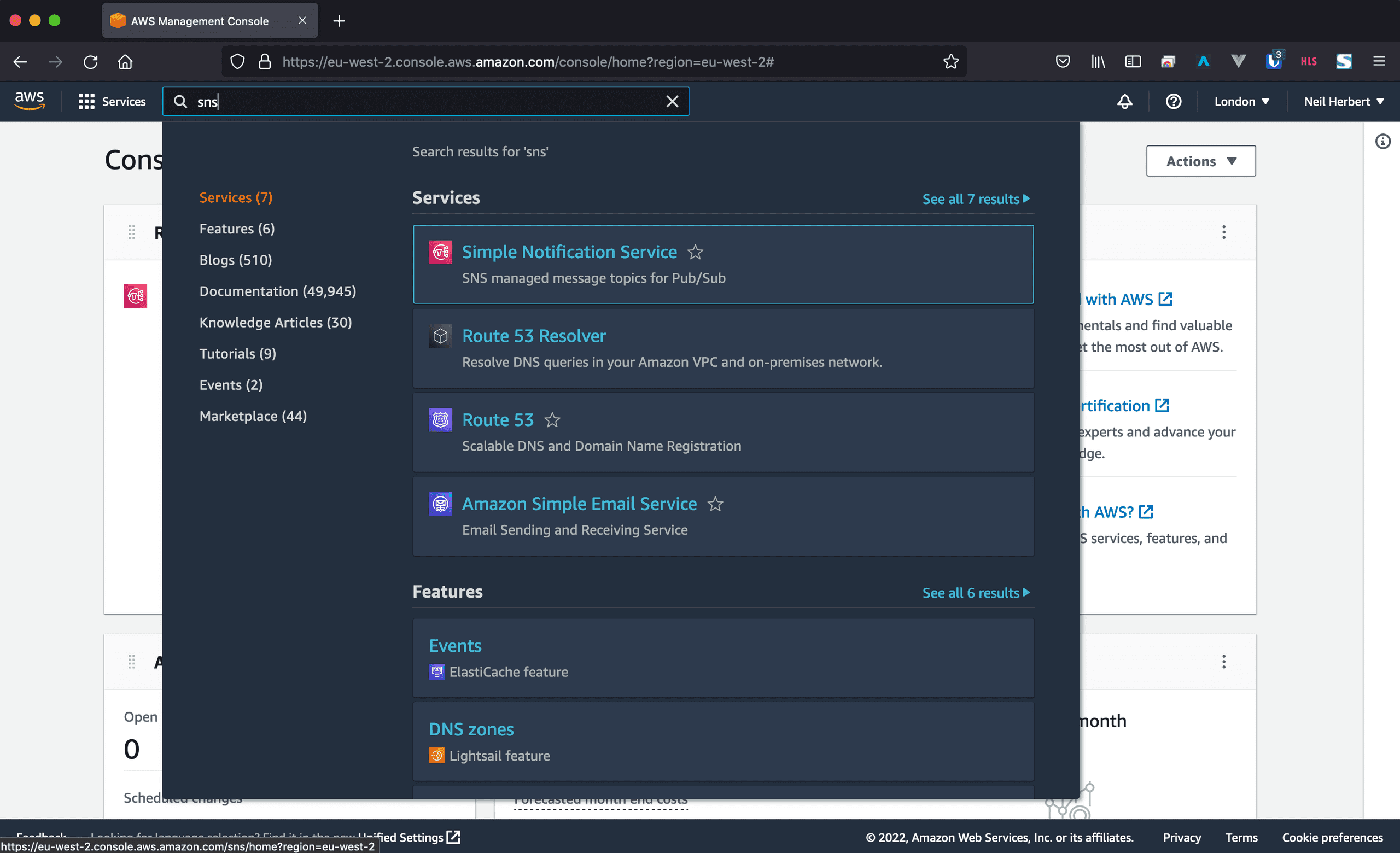Image resolution: width=1400 pixels, height=853 pixels.
Task: Select Events (2) filter
Action: [x=231, y=384]
